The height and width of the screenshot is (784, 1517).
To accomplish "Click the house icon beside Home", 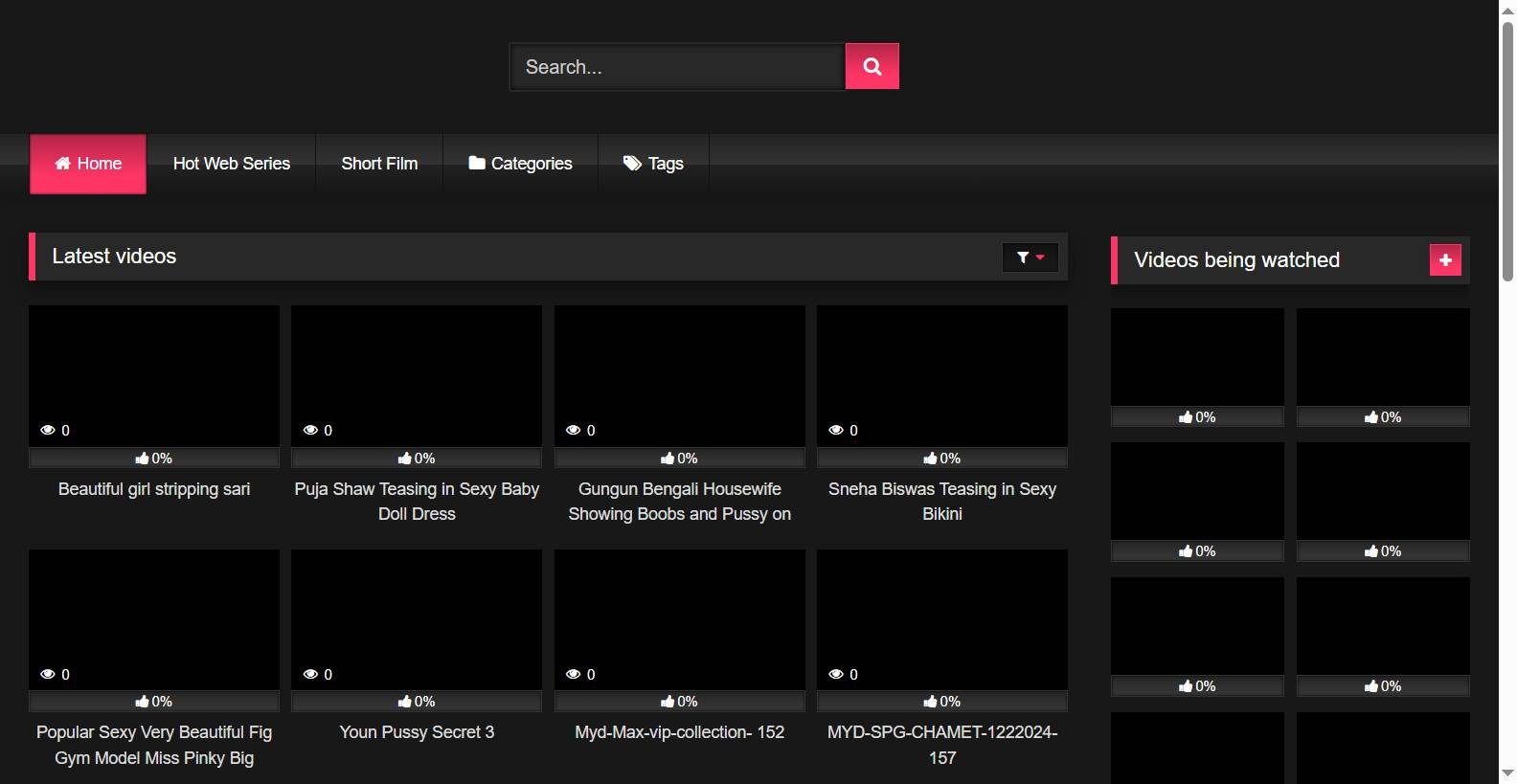I will [62, 164].
